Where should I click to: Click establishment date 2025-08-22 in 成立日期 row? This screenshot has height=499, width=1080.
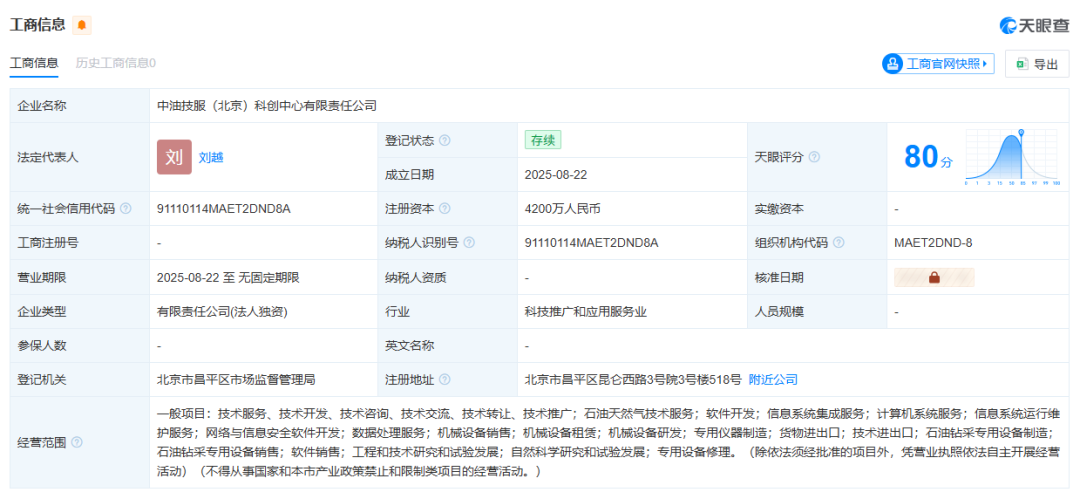[556, 174]
